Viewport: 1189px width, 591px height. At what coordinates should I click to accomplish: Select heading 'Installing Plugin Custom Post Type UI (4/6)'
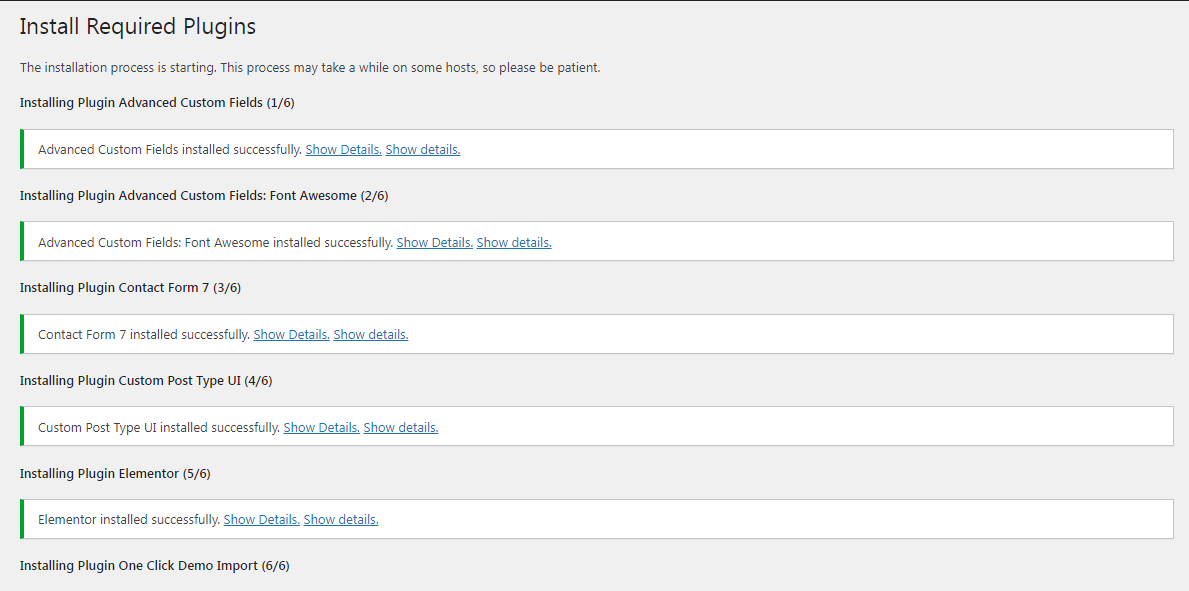[x=146, y=380]
